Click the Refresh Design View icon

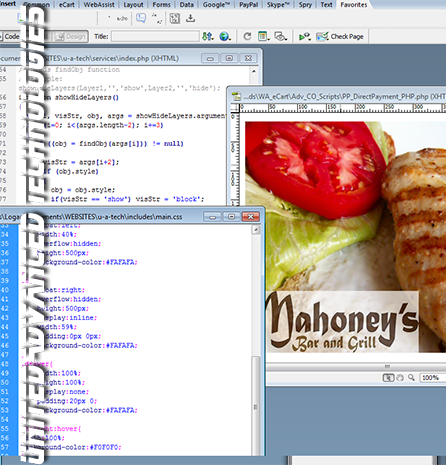coord(247,36)
